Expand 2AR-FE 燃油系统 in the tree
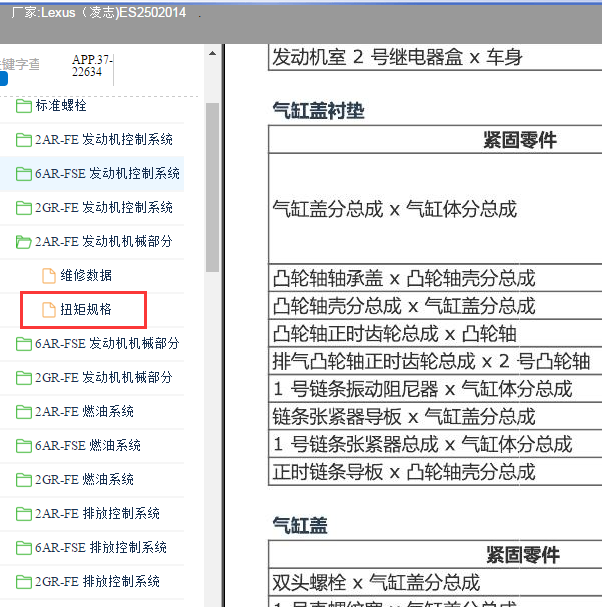 point(84,412)
